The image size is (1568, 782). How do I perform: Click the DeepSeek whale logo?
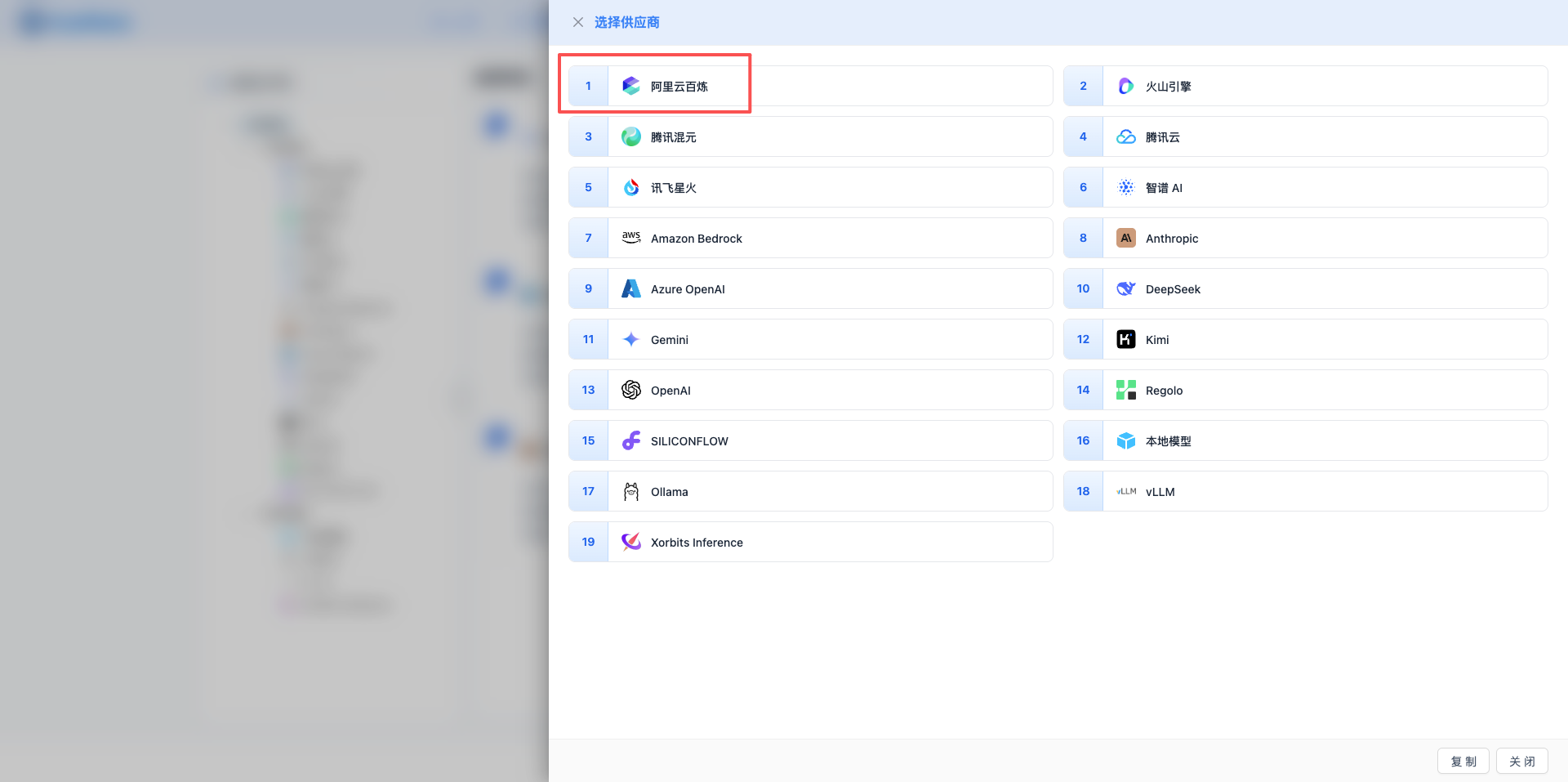tap(1125, 288)
